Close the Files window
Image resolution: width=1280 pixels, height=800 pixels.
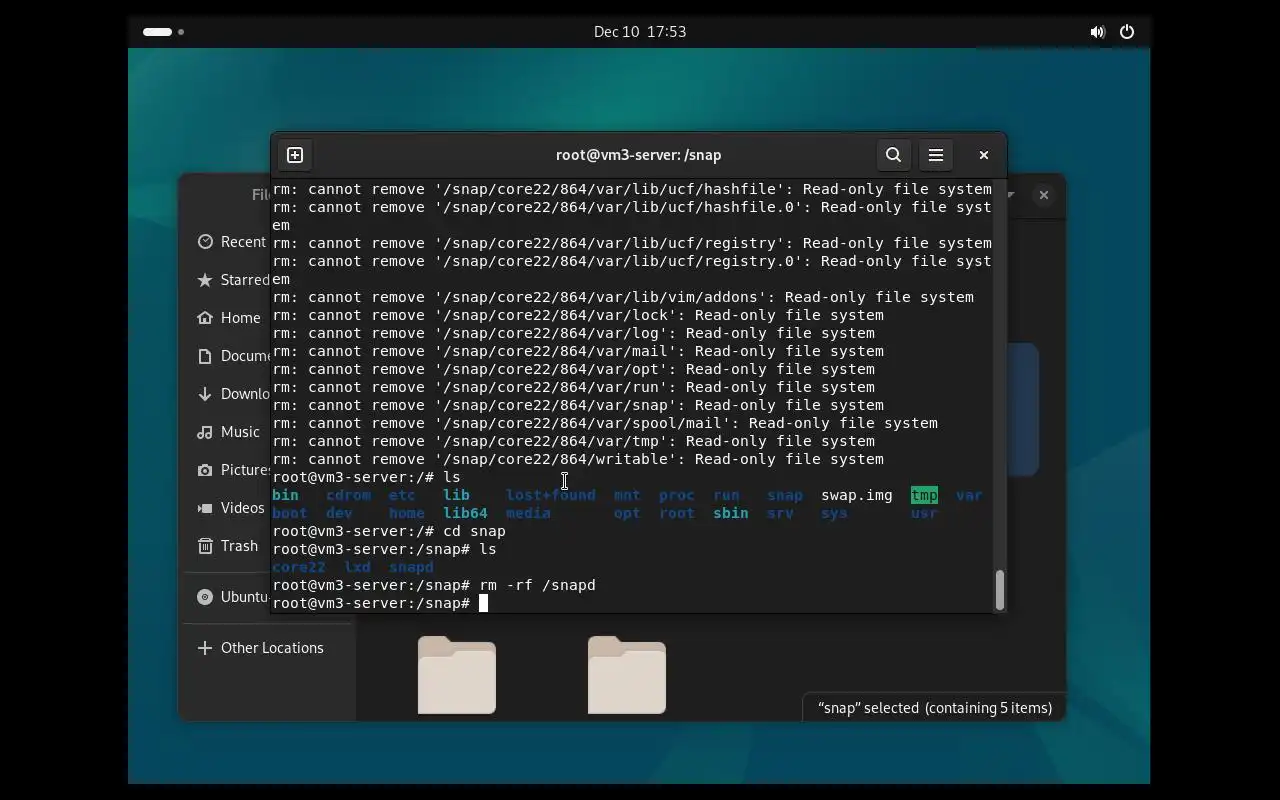(x=1044, y=195)
